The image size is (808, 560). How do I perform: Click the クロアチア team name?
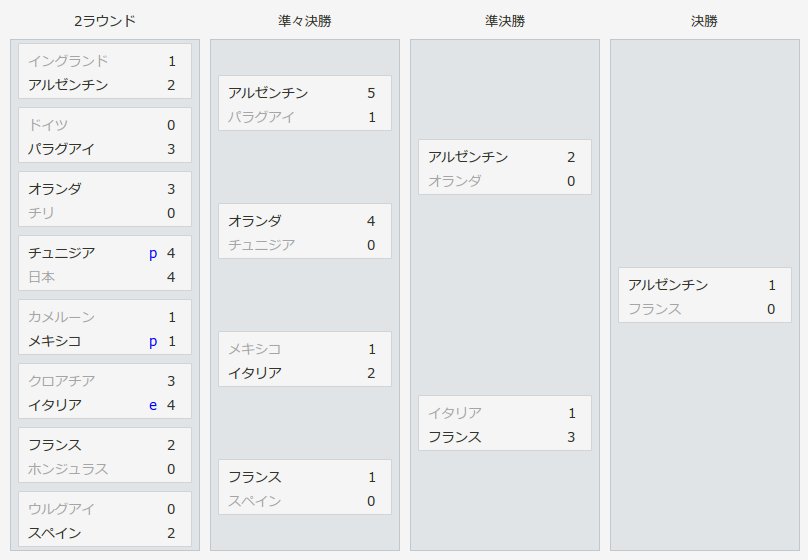click(61, 381)
